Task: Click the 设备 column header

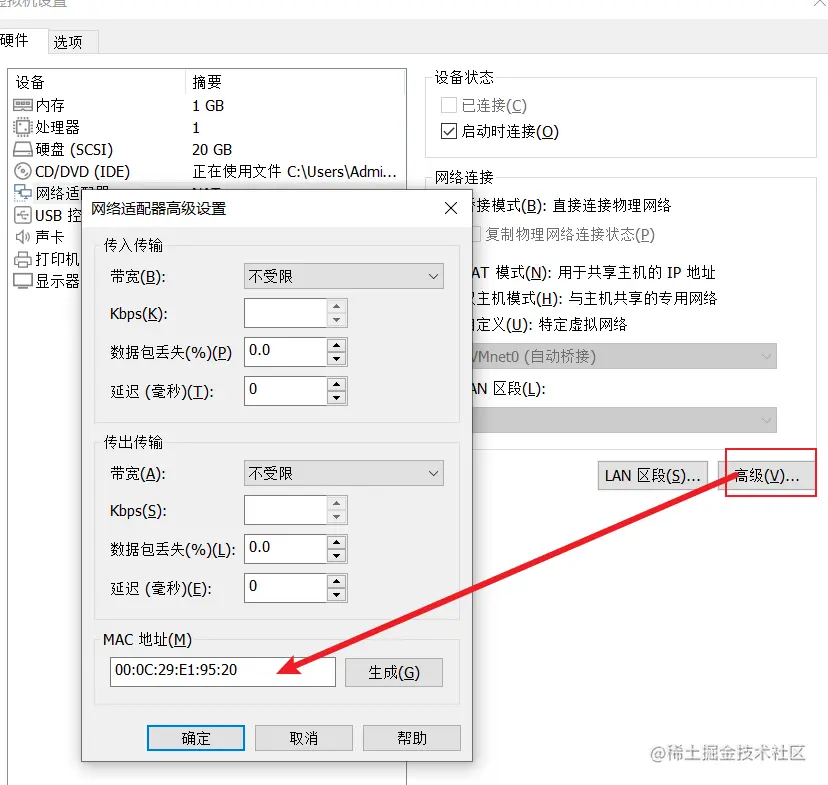Action: [98, 82]
